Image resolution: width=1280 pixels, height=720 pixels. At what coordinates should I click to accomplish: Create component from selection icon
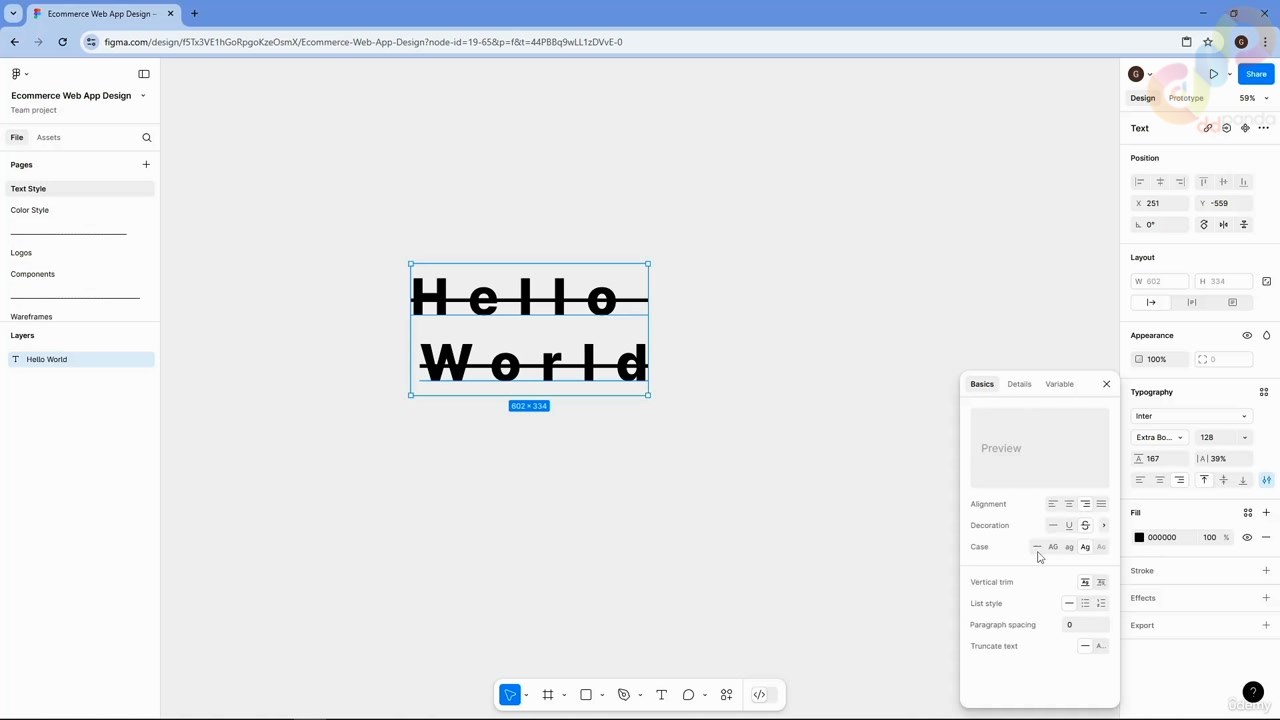[1245, 128]
